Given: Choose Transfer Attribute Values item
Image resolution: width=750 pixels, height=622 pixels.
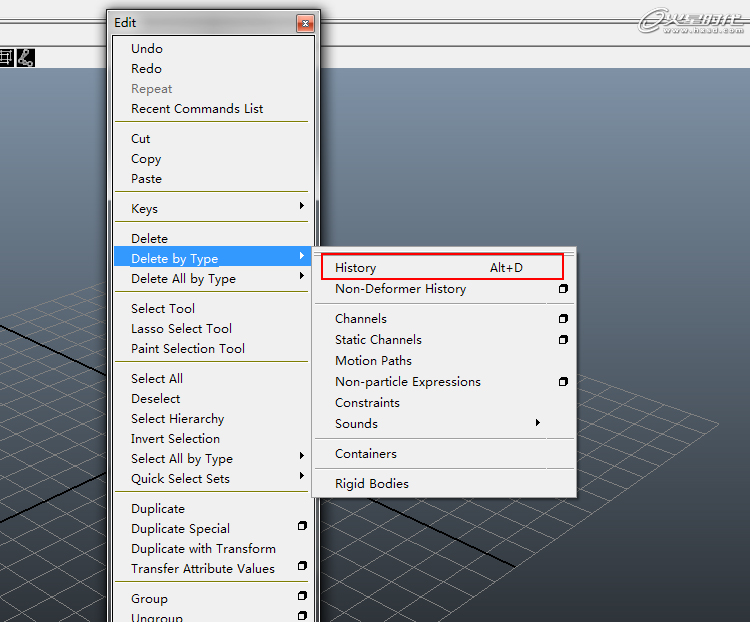Looking at the screenshot, I should click(203, 569).
